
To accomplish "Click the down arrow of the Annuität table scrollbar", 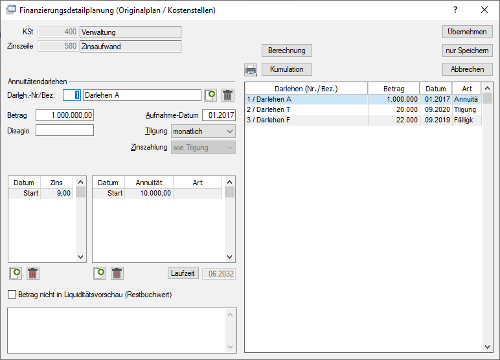I will pos(230,257).
